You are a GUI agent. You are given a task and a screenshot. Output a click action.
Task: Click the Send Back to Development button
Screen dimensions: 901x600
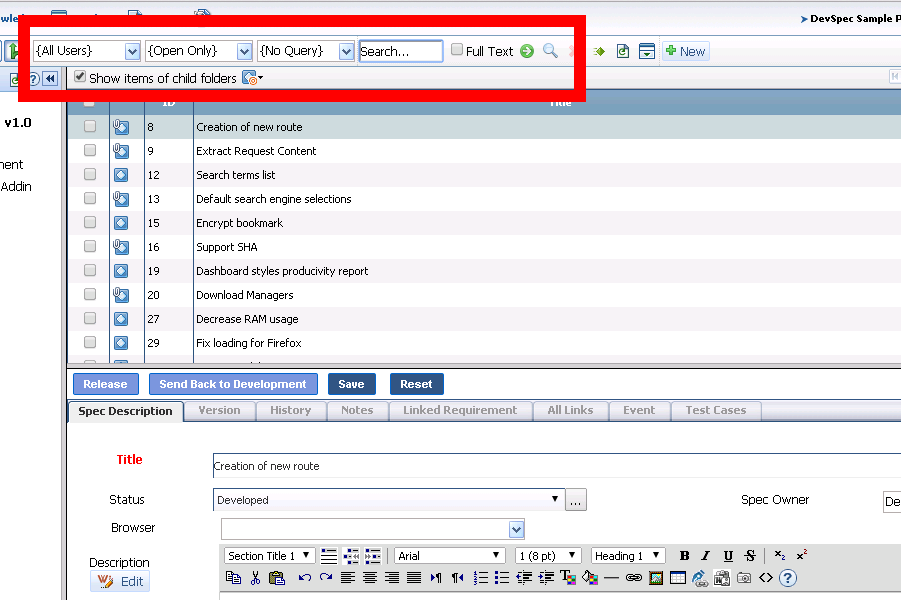click(x=233, y=384)
